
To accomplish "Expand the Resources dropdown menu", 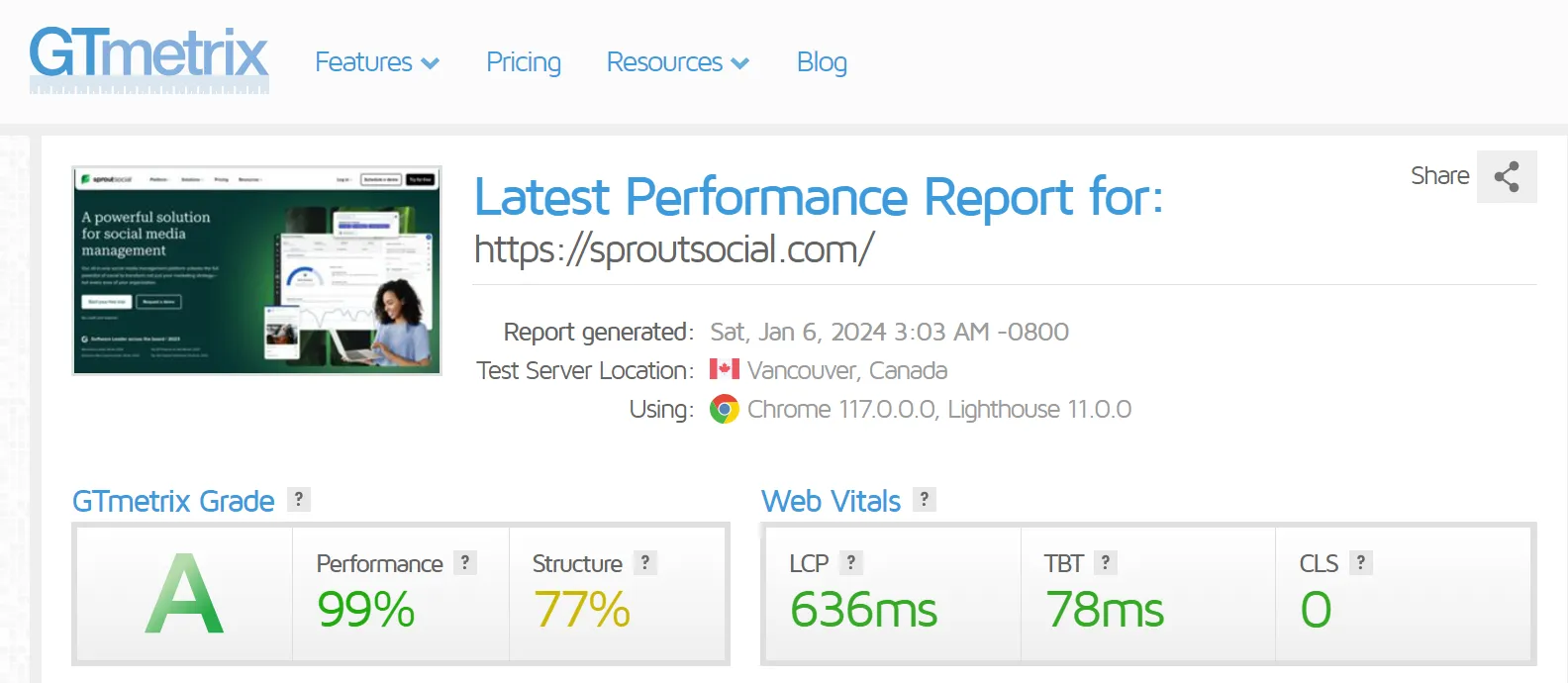I will click(678, 62).
